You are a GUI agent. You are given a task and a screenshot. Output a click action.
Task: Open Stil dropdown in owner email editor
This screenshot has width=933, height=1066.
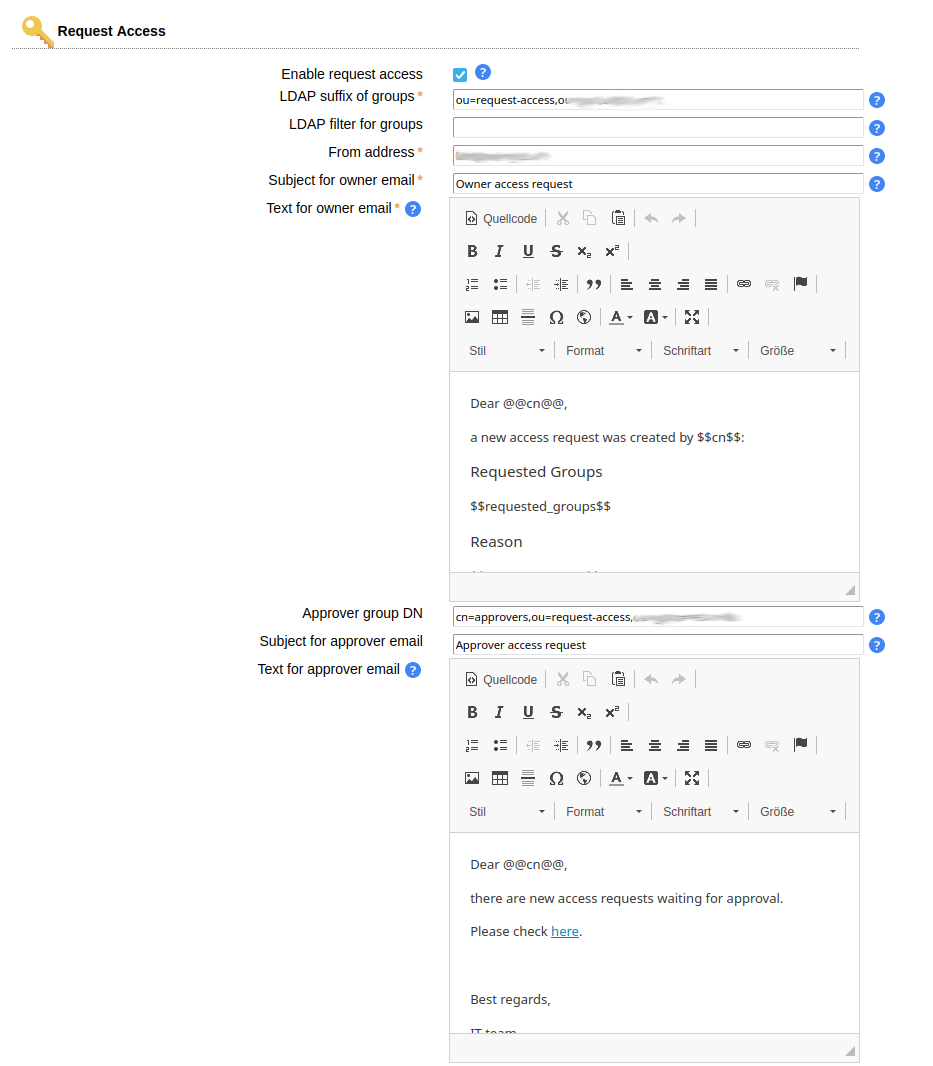pos(507,350)
